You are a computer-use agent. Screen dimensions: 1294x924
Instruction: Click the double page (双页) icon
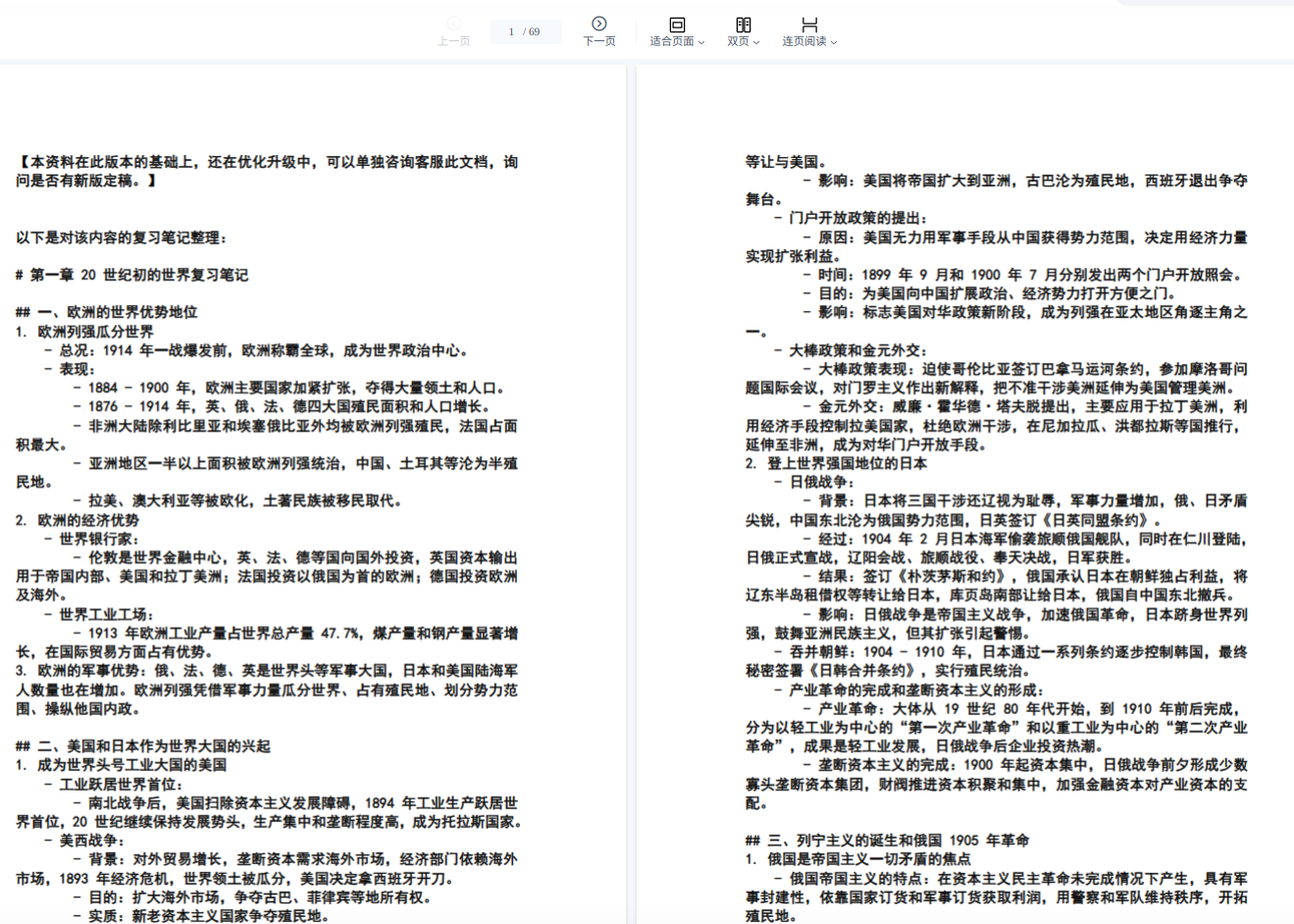pos(743,25)
